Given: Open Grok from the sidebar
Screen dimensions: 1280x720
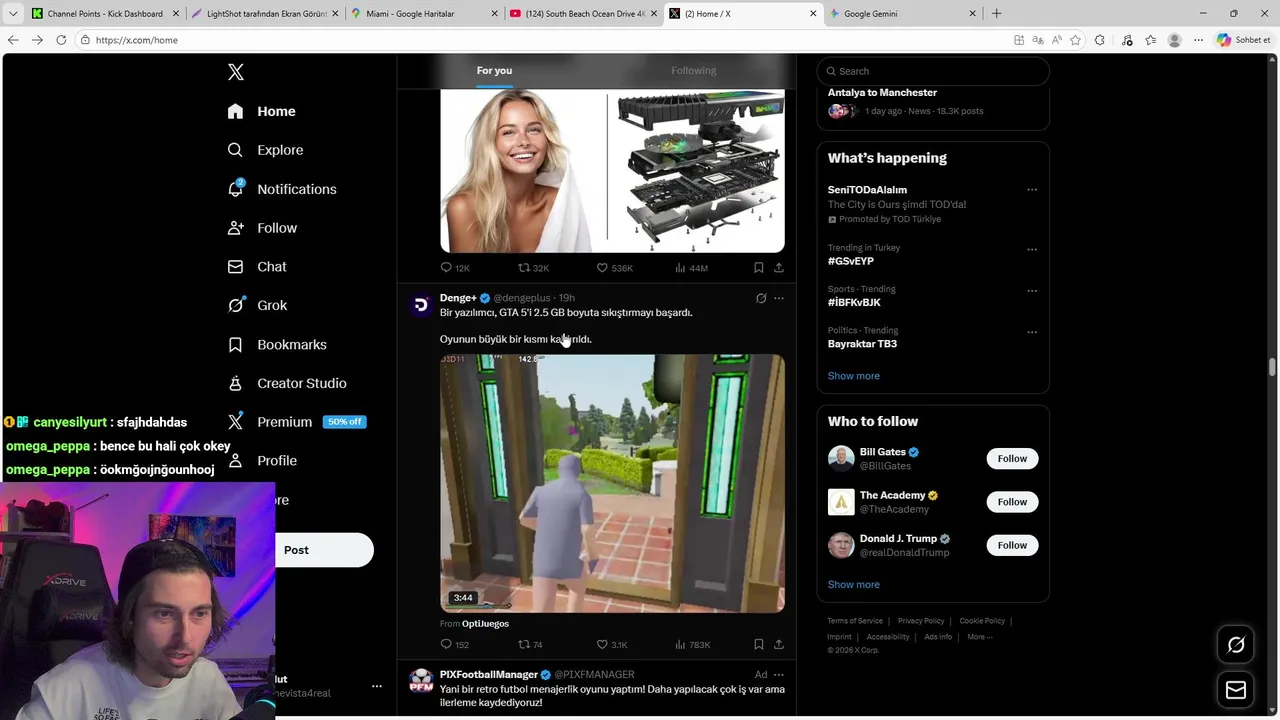Looking at the screenshot, I should 235,305.
